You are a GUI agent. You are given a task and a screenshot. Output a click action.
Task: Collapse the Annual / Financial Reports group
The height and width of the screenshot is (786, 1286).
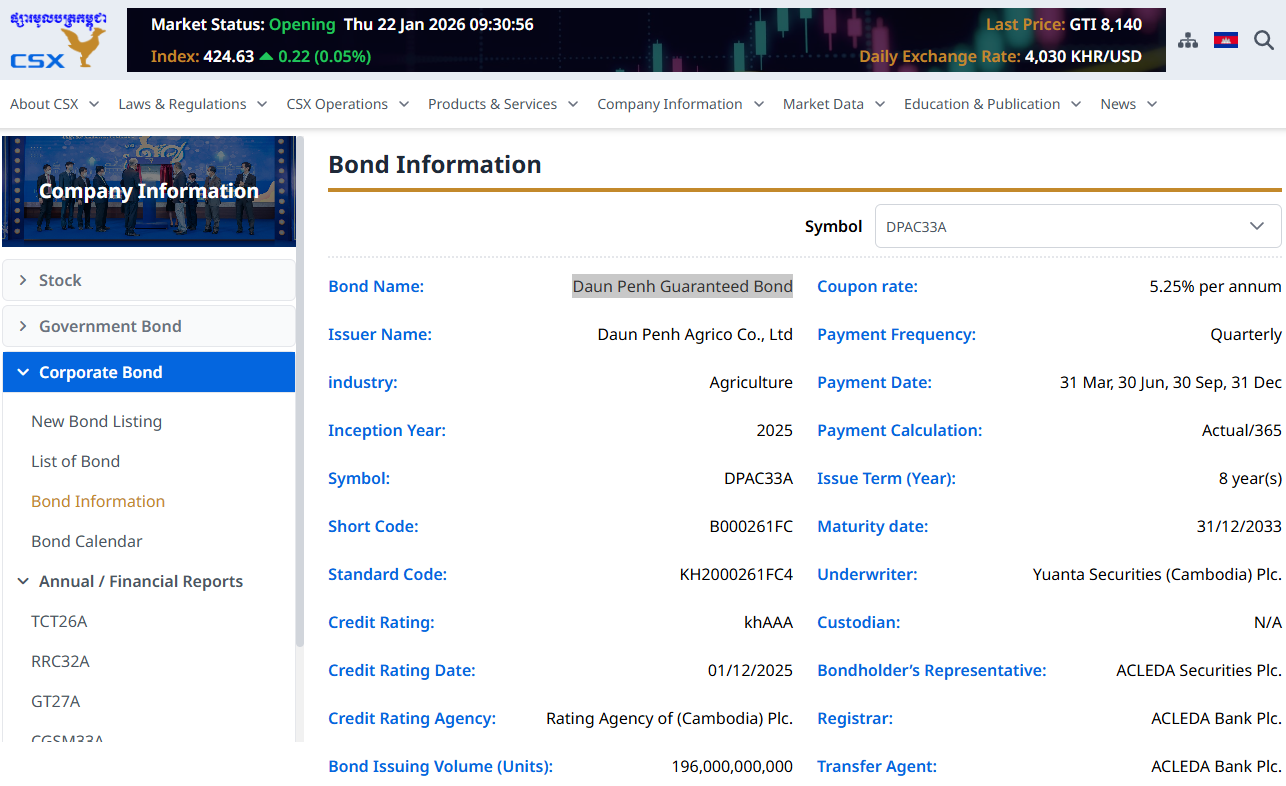[x=140, y=581]
